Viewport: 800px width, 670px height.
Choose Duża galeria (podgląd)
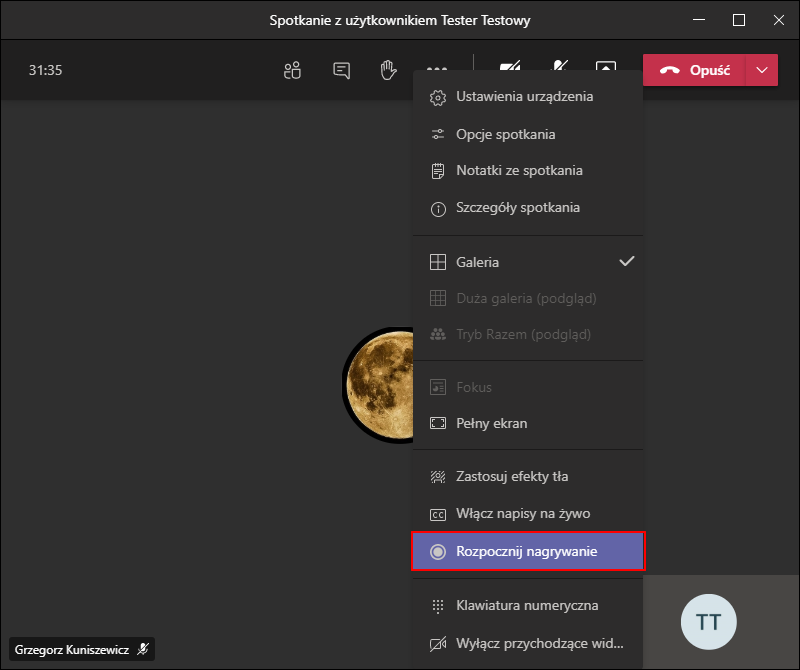(528, 298)
